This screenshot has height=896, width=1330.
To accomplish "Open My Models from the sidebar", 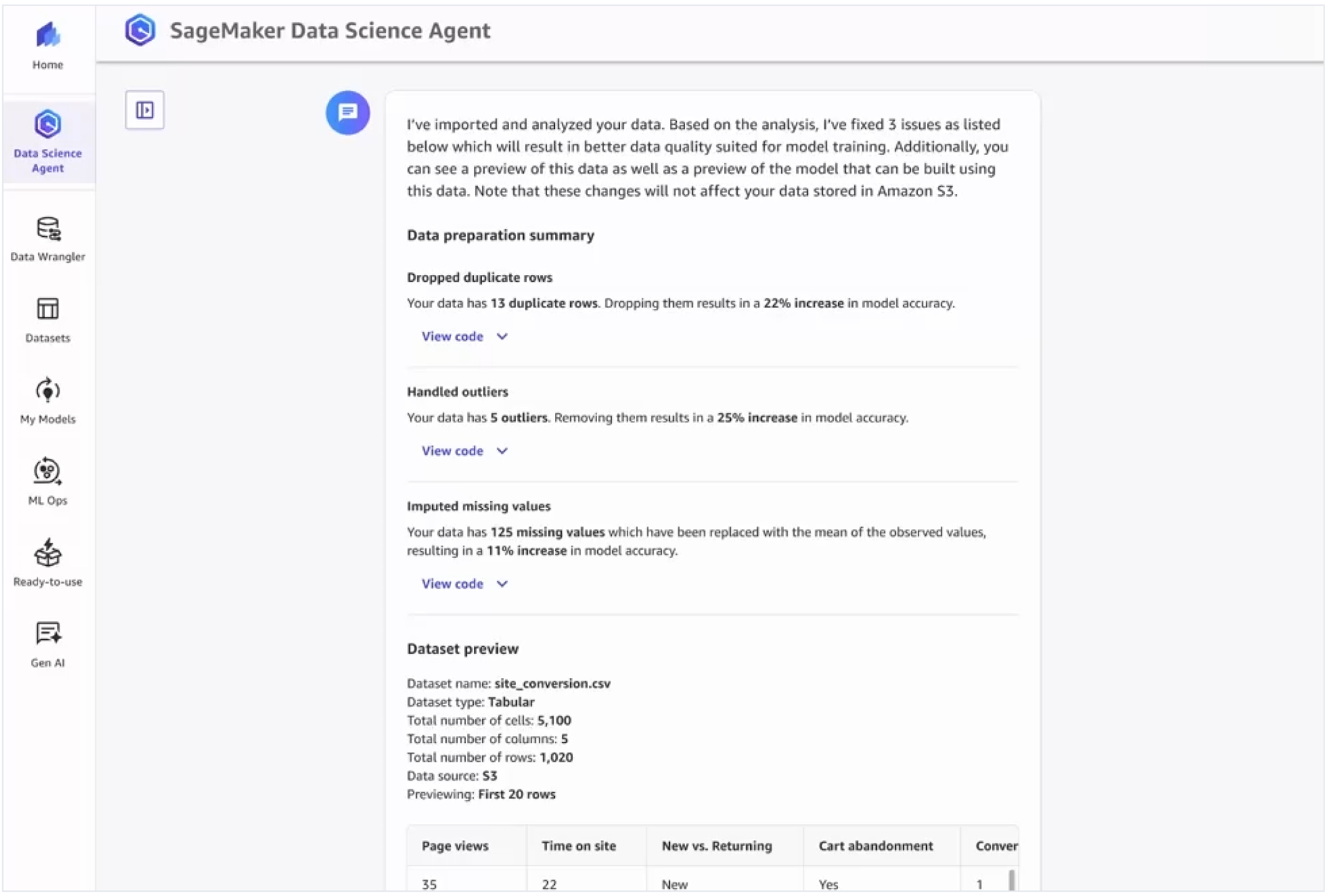I will pos(48,401).
